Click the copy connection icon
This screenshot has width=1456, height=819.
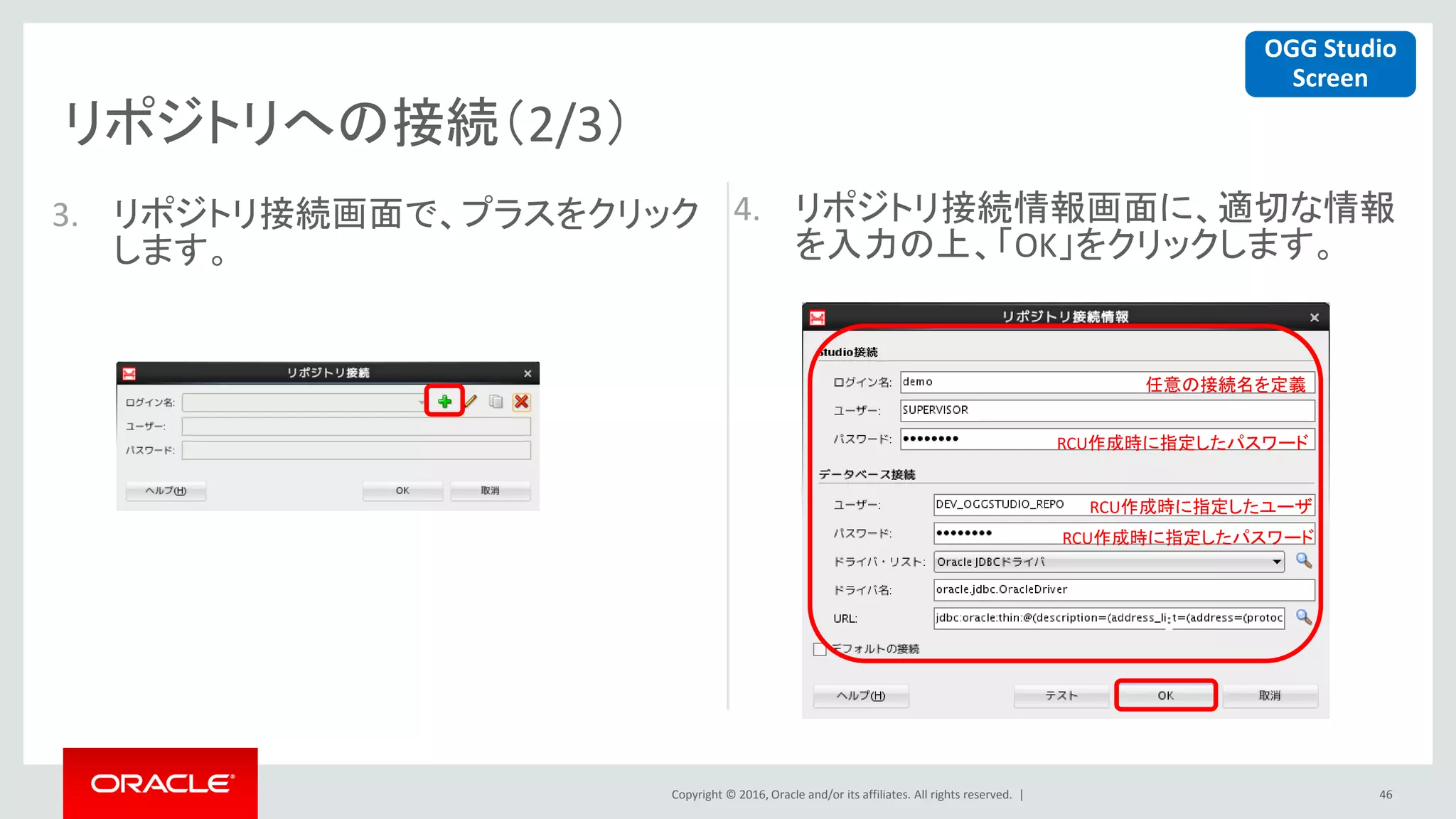coord(496,402)
